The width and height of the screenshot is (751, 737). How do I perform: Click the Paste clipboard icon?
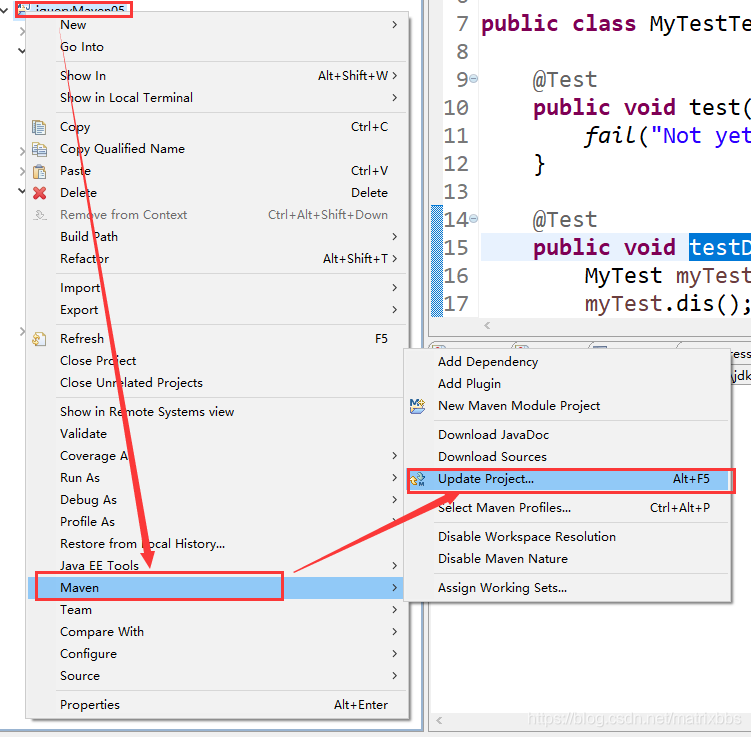[39, 171]
